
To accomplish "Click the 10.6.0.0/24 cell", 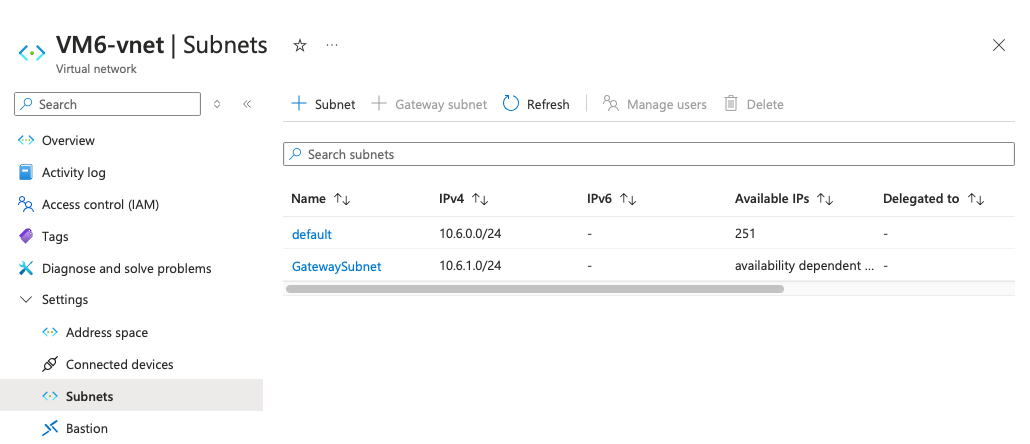I will tap(470, 234).
